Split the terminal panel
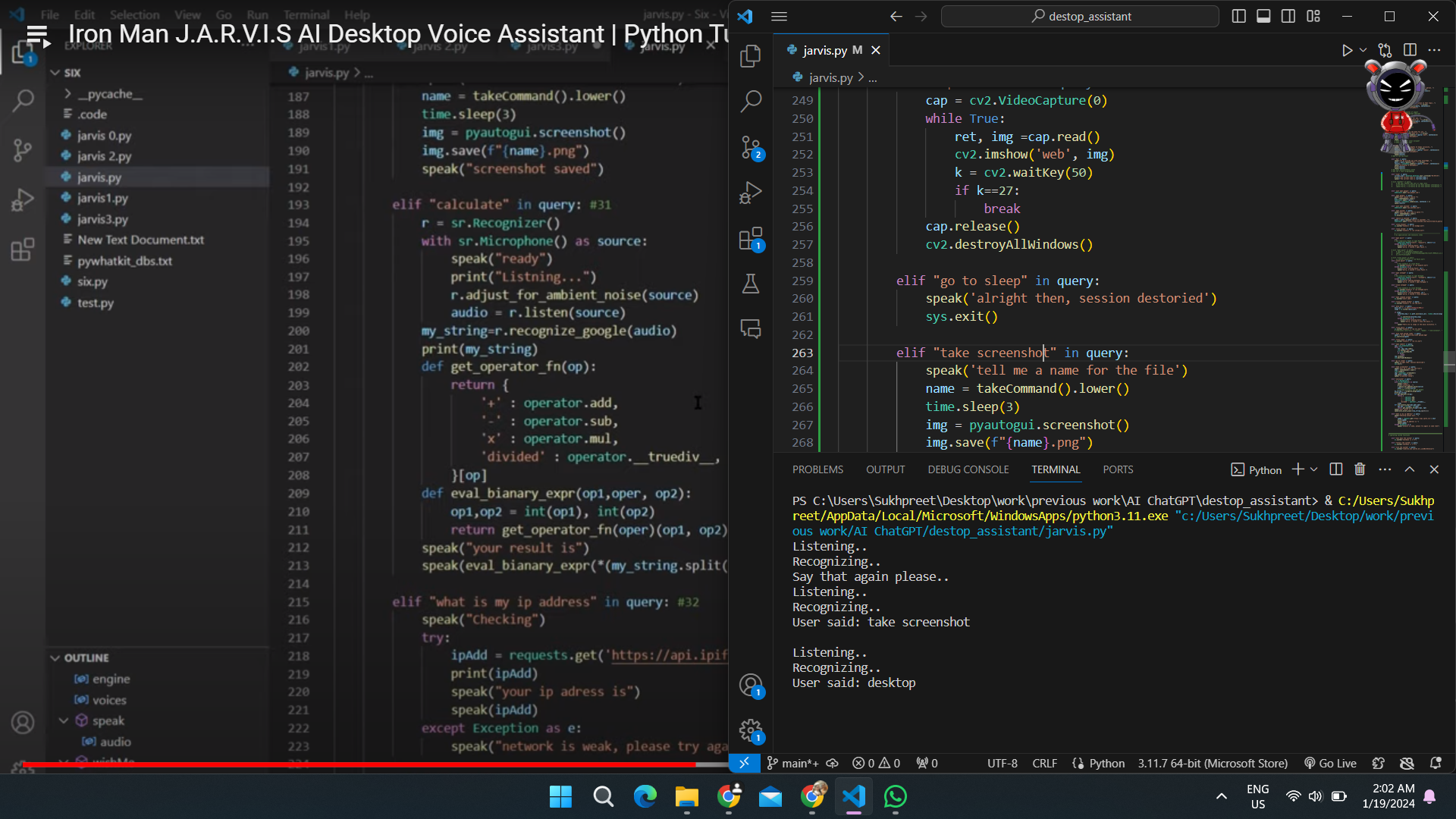 [x=1336, y=469]
